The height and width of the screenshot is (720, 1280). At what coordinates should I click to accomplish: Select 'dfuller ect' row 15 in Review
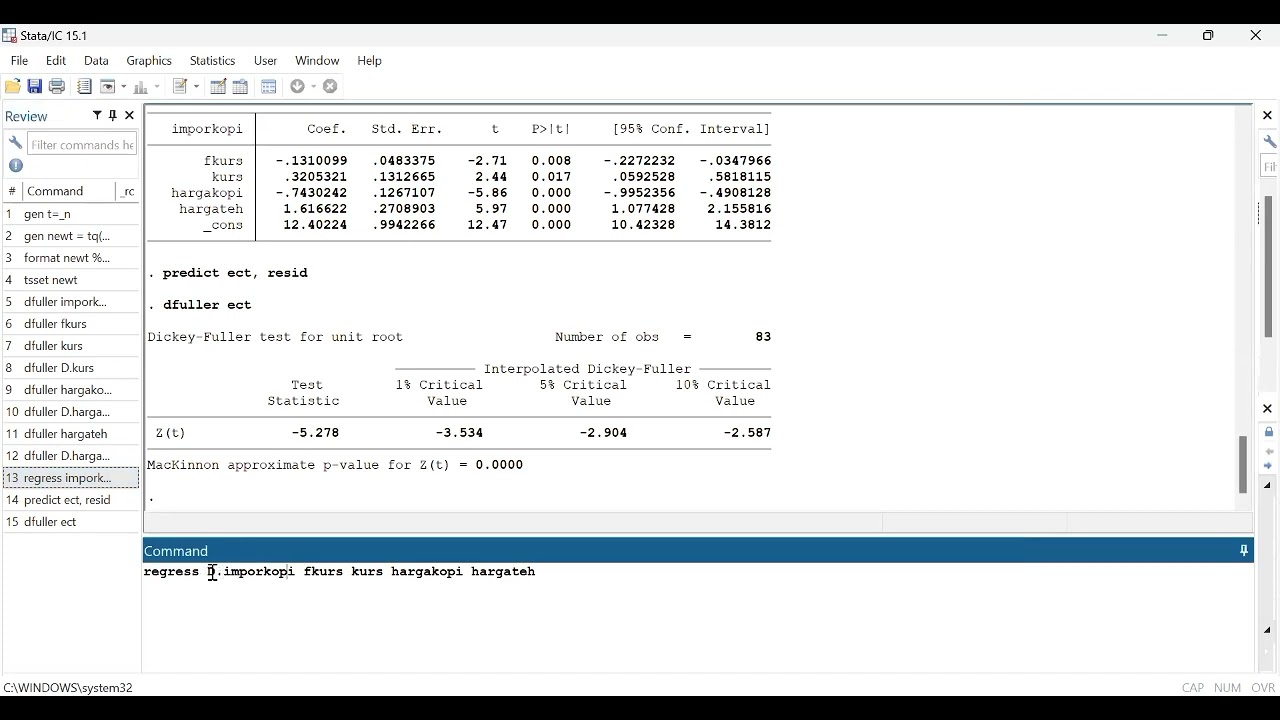(71, 522)
